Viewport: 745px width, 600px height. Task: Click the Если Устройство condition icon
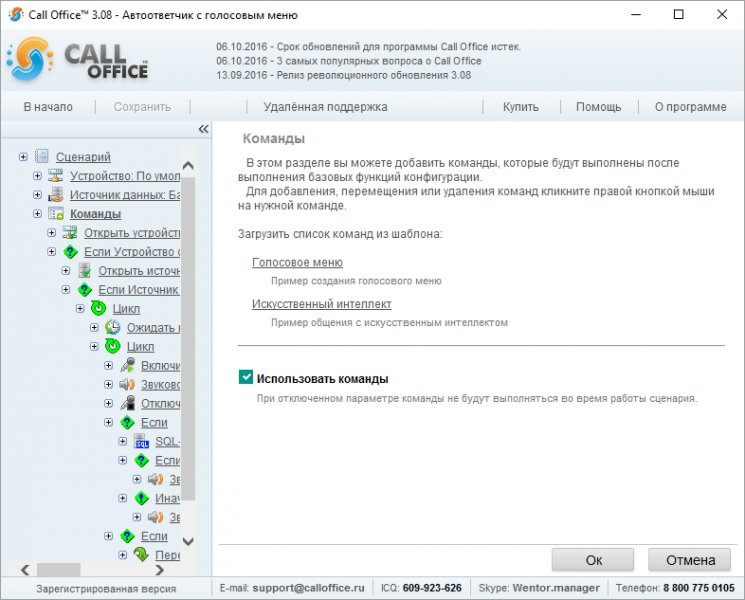[70, 251]
